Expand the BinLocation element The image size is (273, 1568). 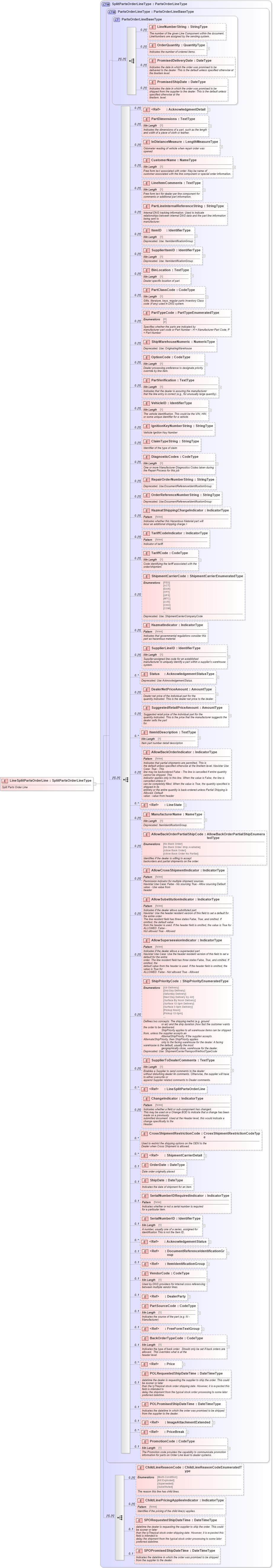click(x=193, y=275)
